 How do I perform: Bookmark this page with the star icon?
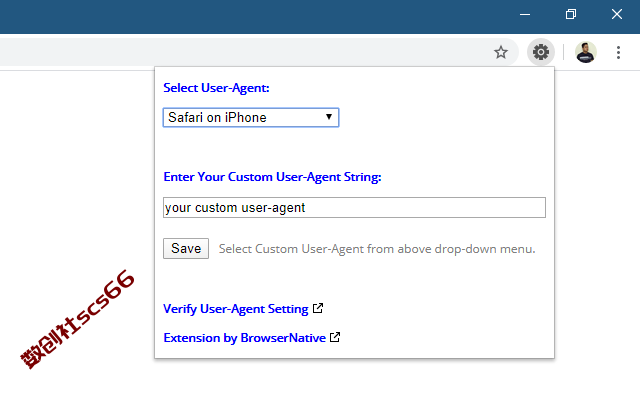tap(501, 52)
